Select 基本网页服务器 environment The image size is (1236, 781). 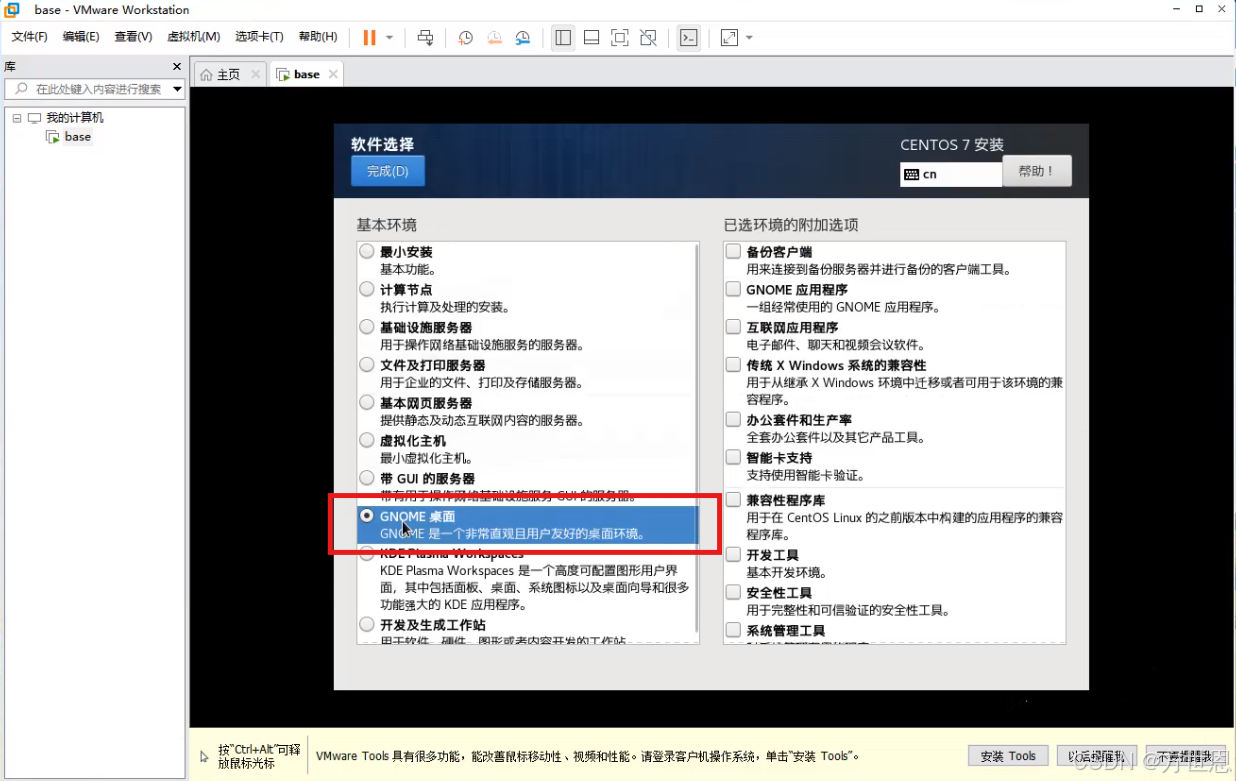tap(367, 403)
